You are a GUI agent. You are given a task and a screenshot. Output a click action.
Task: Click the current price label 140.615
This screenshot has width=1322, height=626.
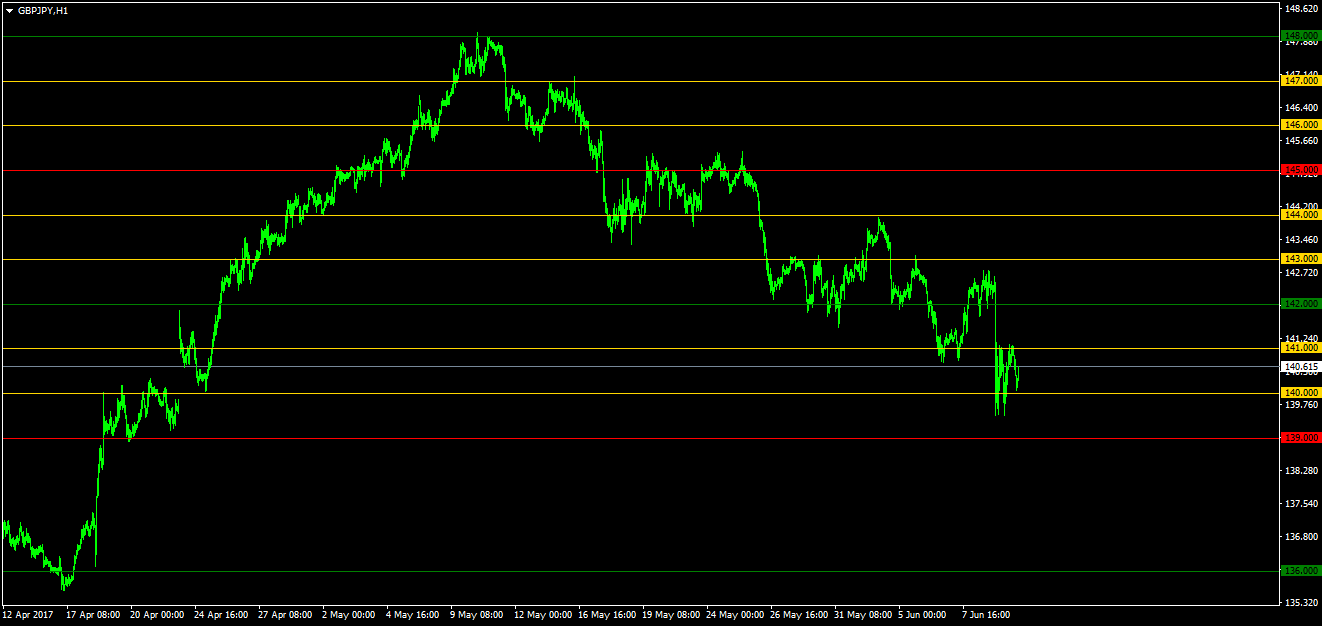(1301, 367)
